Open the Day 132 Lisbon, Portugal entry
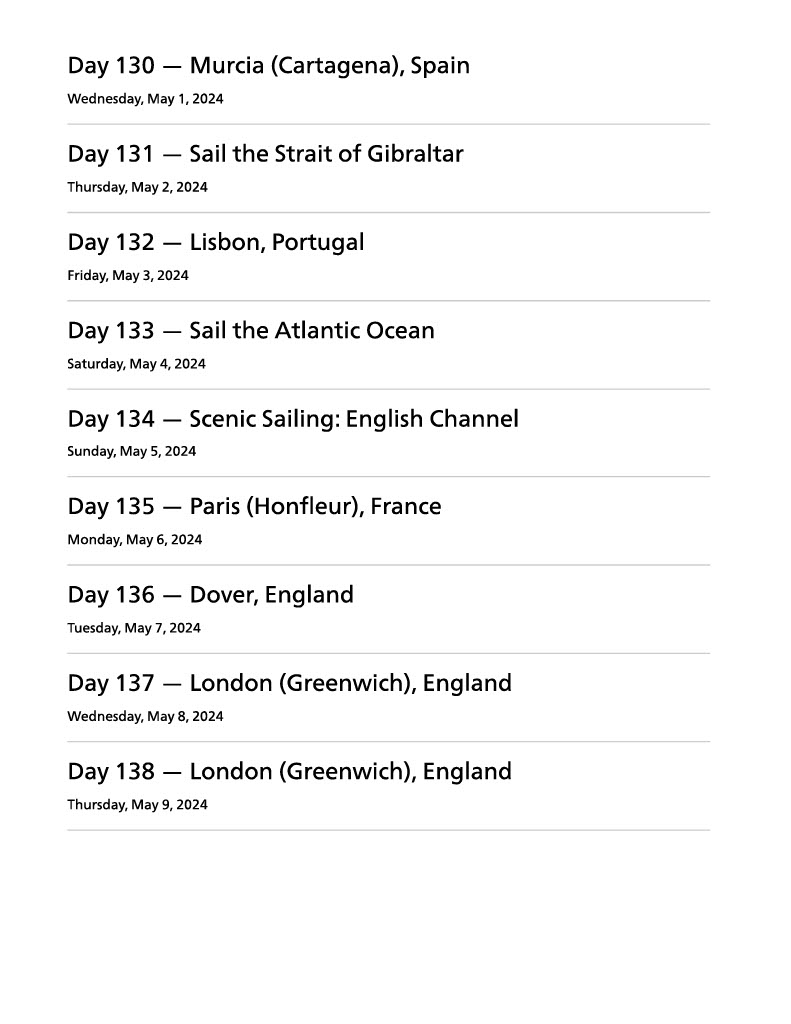Screen dimensions: 791x1024 [x=216, y=242]
